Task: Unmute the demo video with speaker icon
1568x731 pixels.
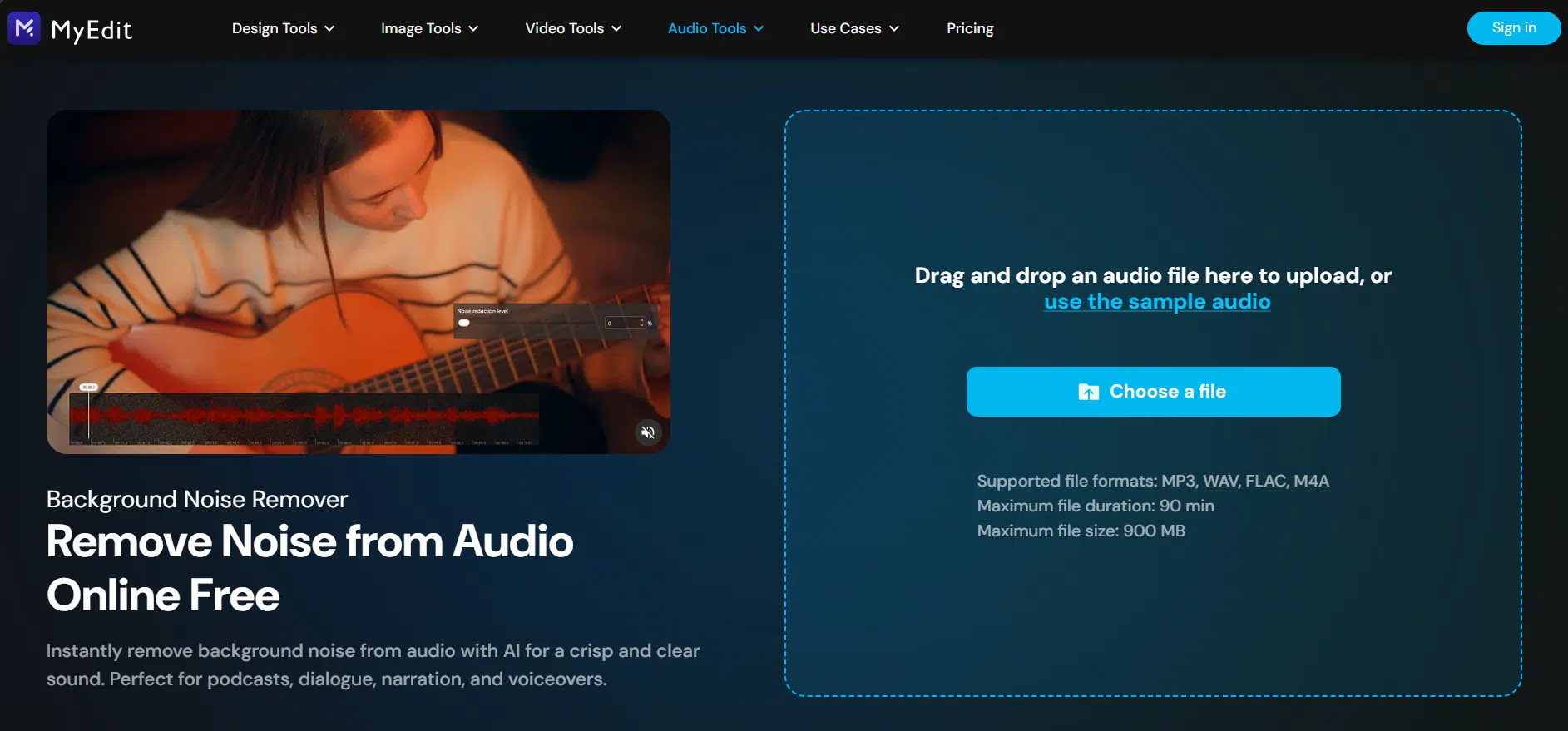Action: tap(648, 432)
